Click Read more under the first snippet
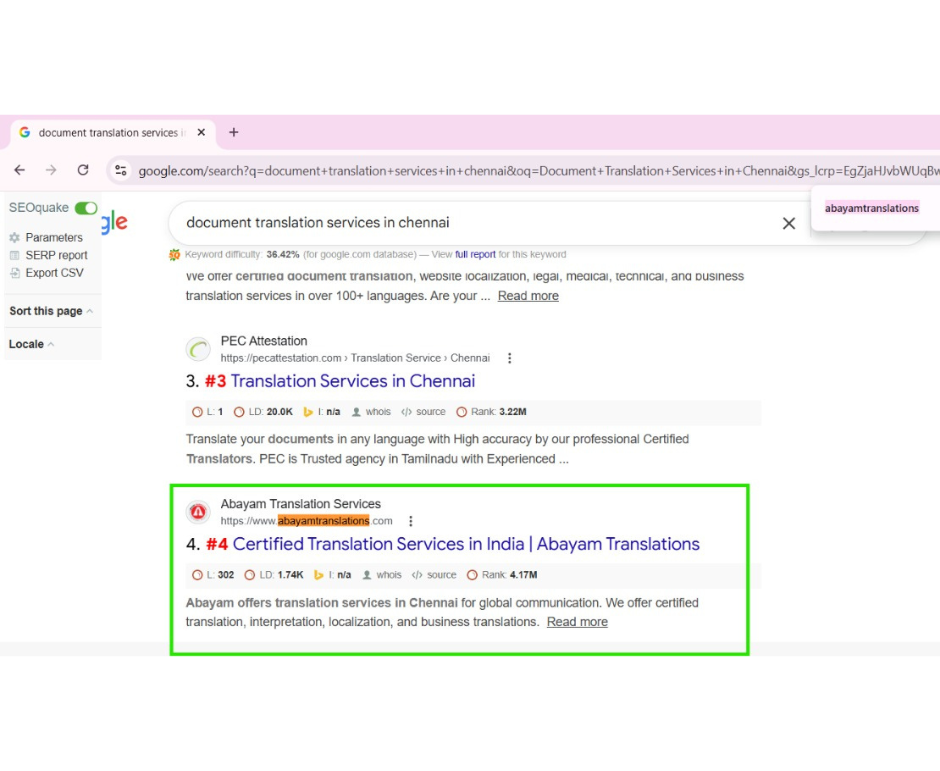The image size is (940, 771). [528, 296]
